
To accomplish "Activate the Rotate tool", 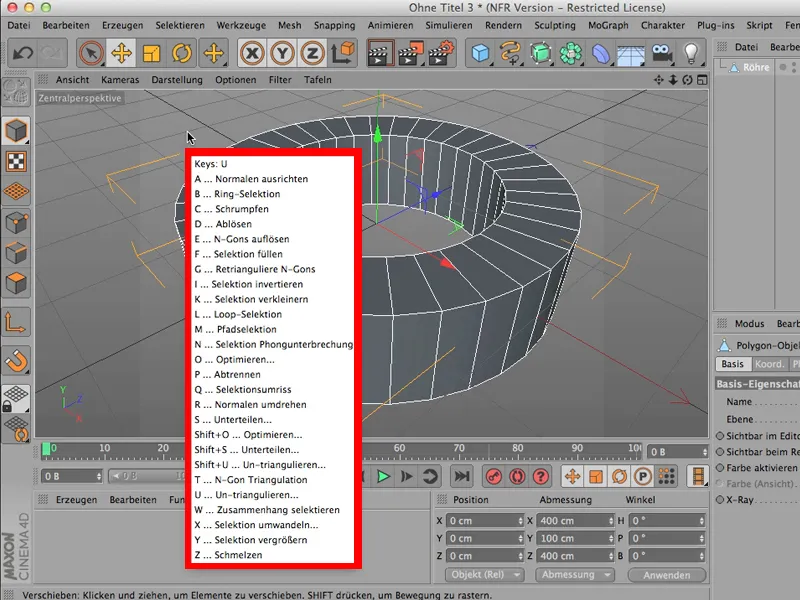I will coord(182,53).
